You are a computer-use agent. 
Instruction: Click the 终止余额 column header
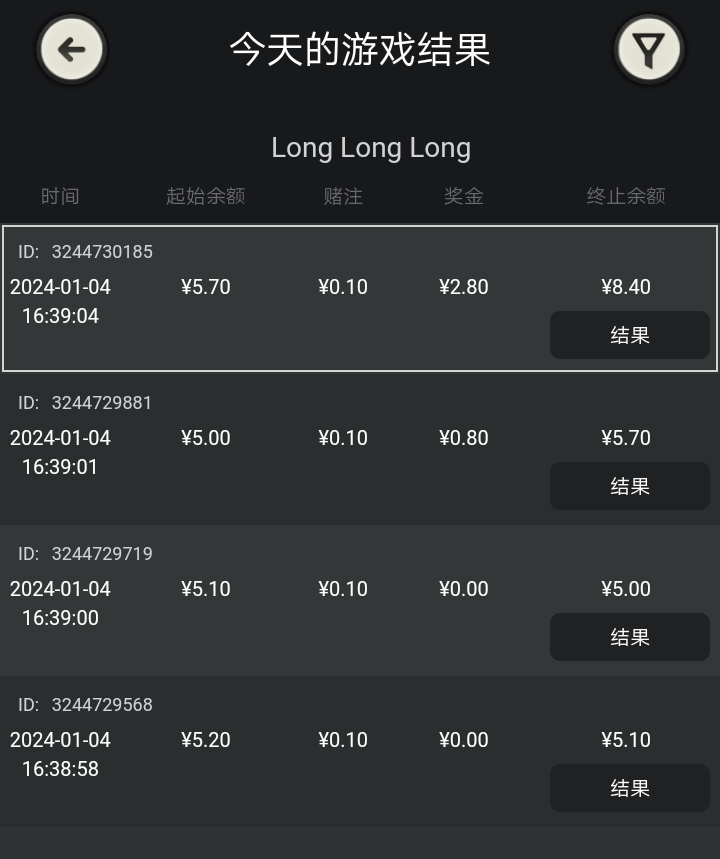coord(626,196)
